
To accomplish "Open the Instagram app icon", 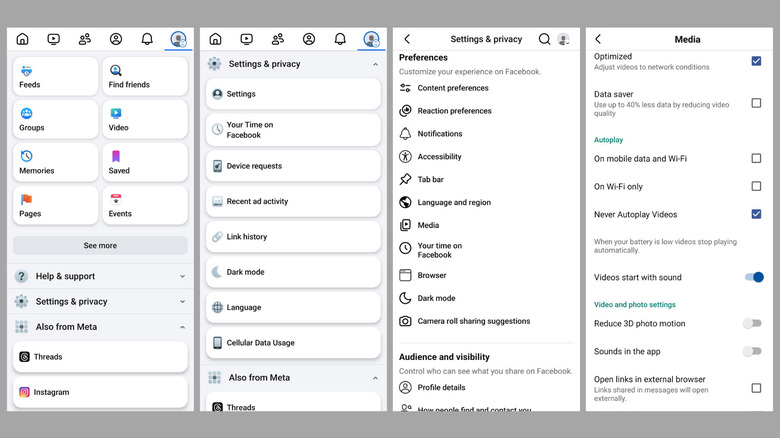I will 24,392.
